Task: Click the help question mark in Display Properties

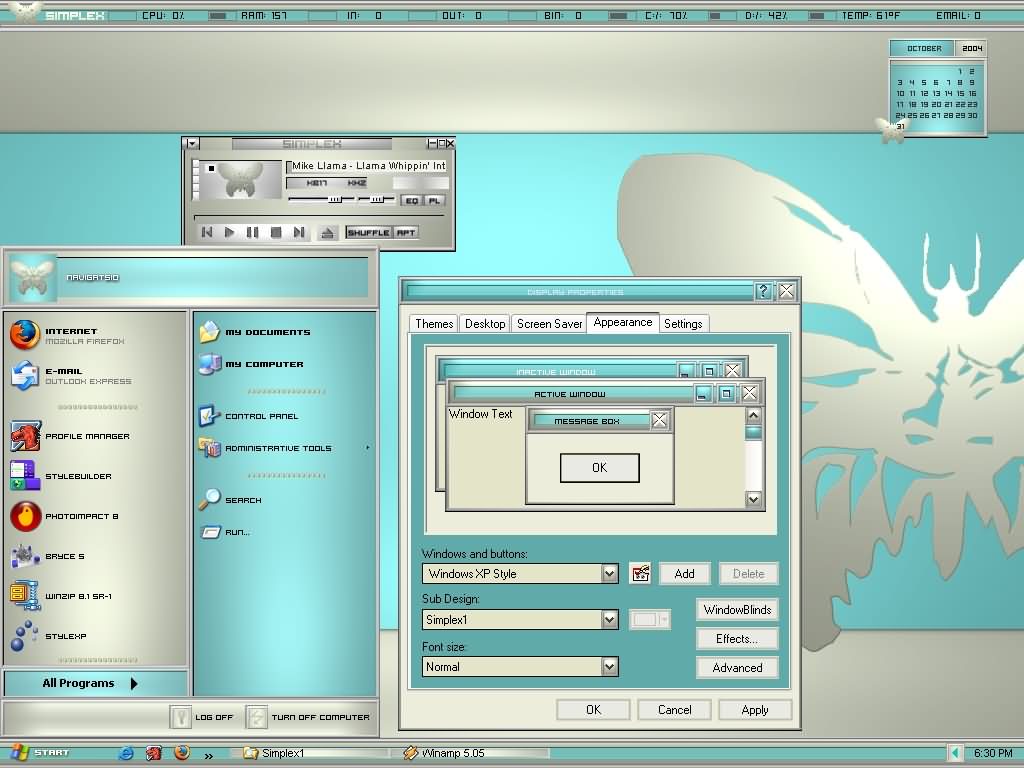Action: pyautogui.click(x=763, y=291)
